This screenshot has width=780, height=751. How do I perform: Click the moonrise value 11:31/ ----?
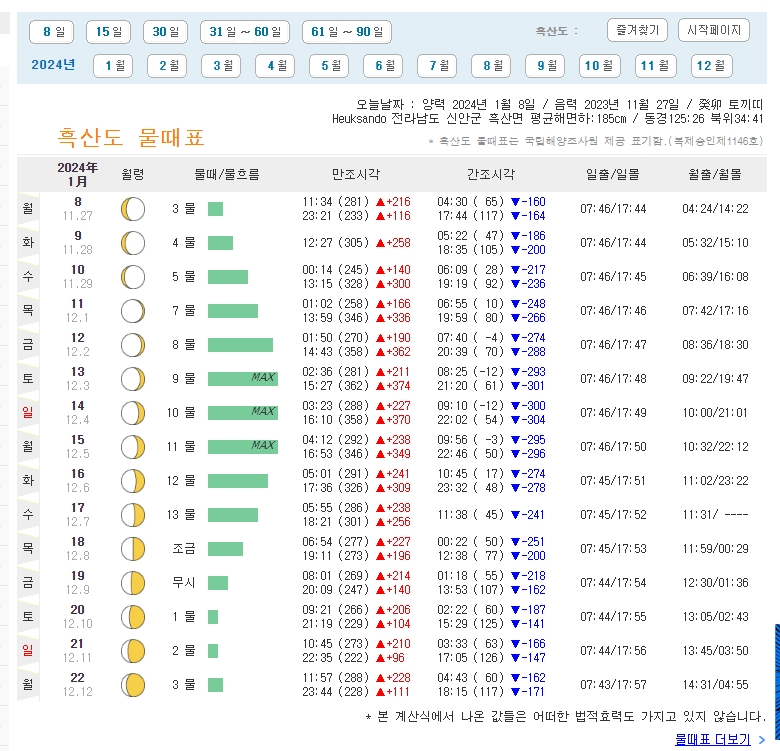[715, 515]
